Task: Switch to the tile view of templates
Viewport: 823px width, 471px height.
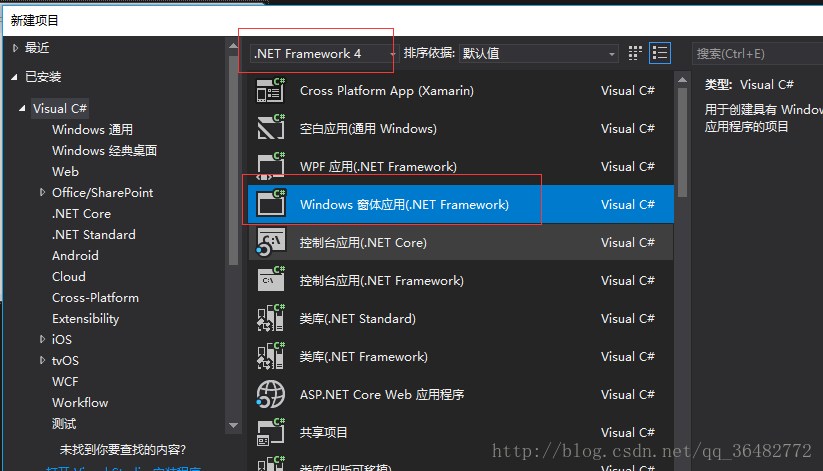Action: pos(635,53)
